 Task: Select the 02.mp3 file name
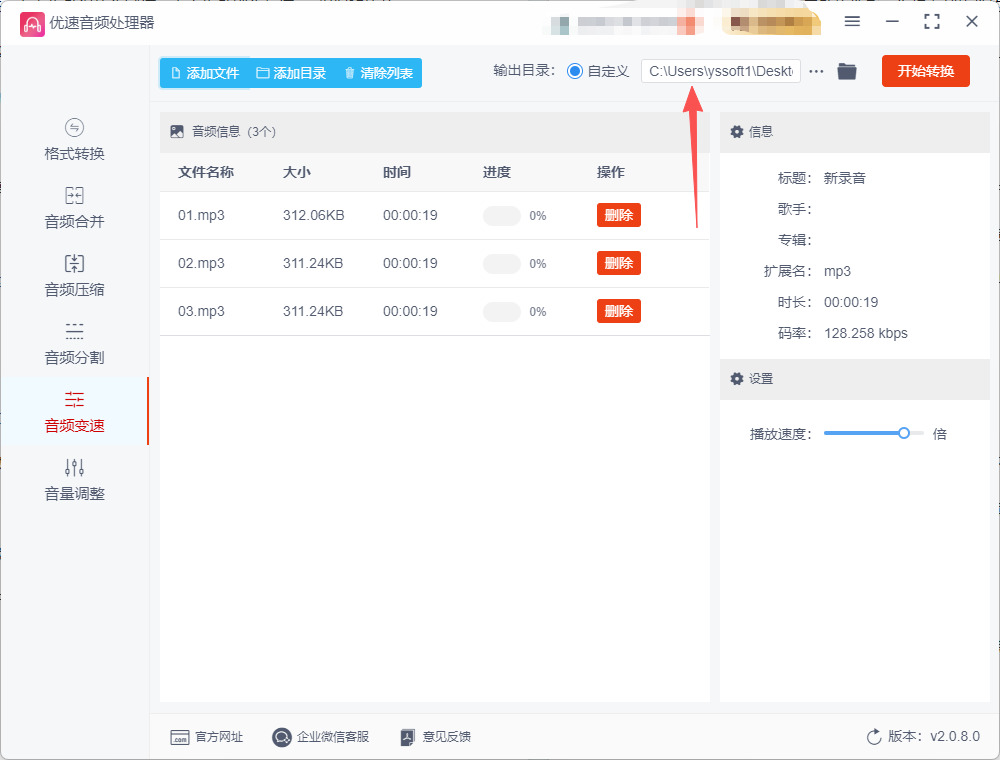[x=201, y=263]
